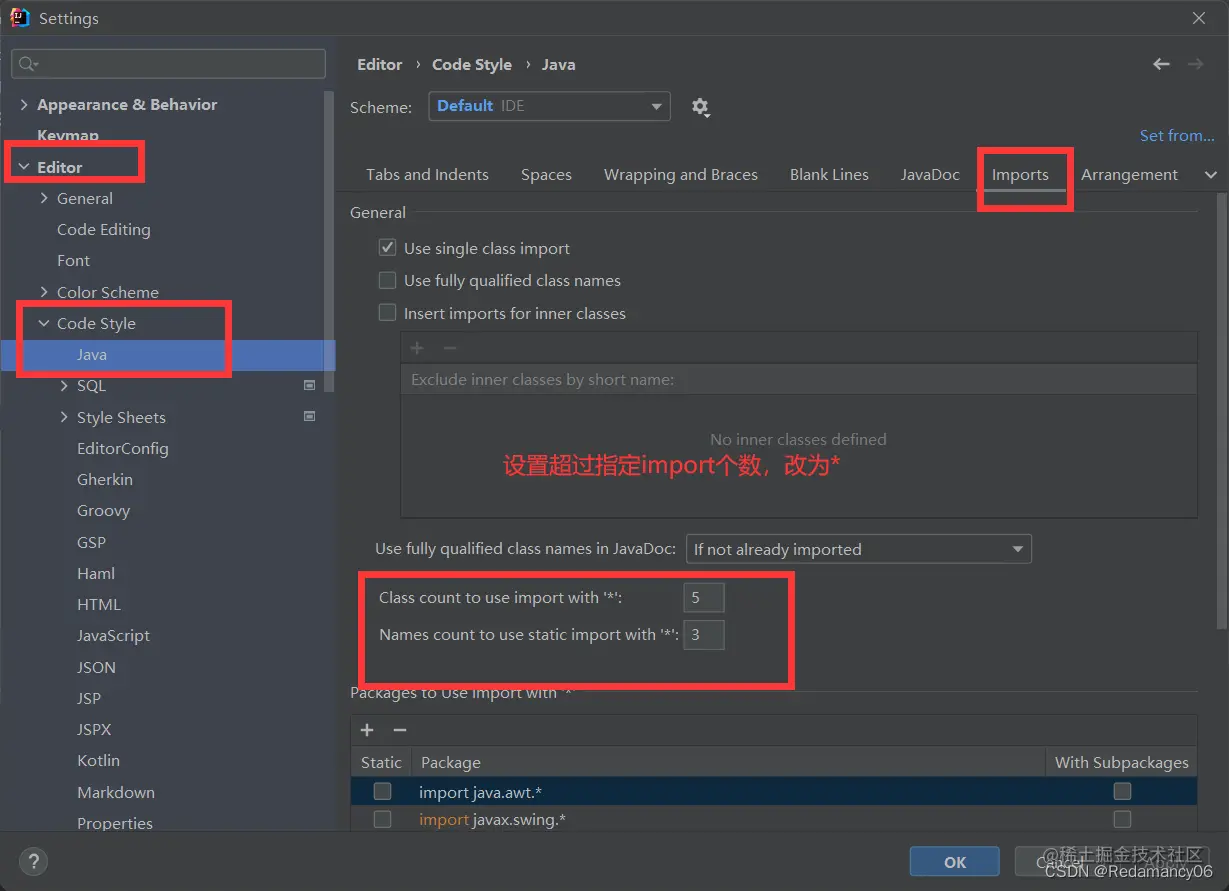Viewport: 1229px width, 891px height.
Task: Add a package with the plus icon
Action: 367,730
